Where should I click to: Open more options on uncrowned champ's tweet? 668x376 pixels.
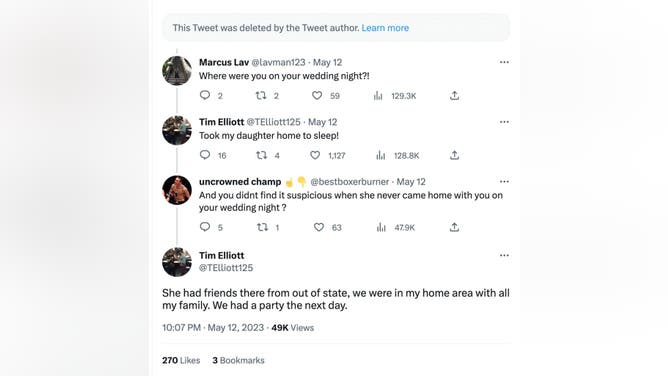(x=504, y=181)
